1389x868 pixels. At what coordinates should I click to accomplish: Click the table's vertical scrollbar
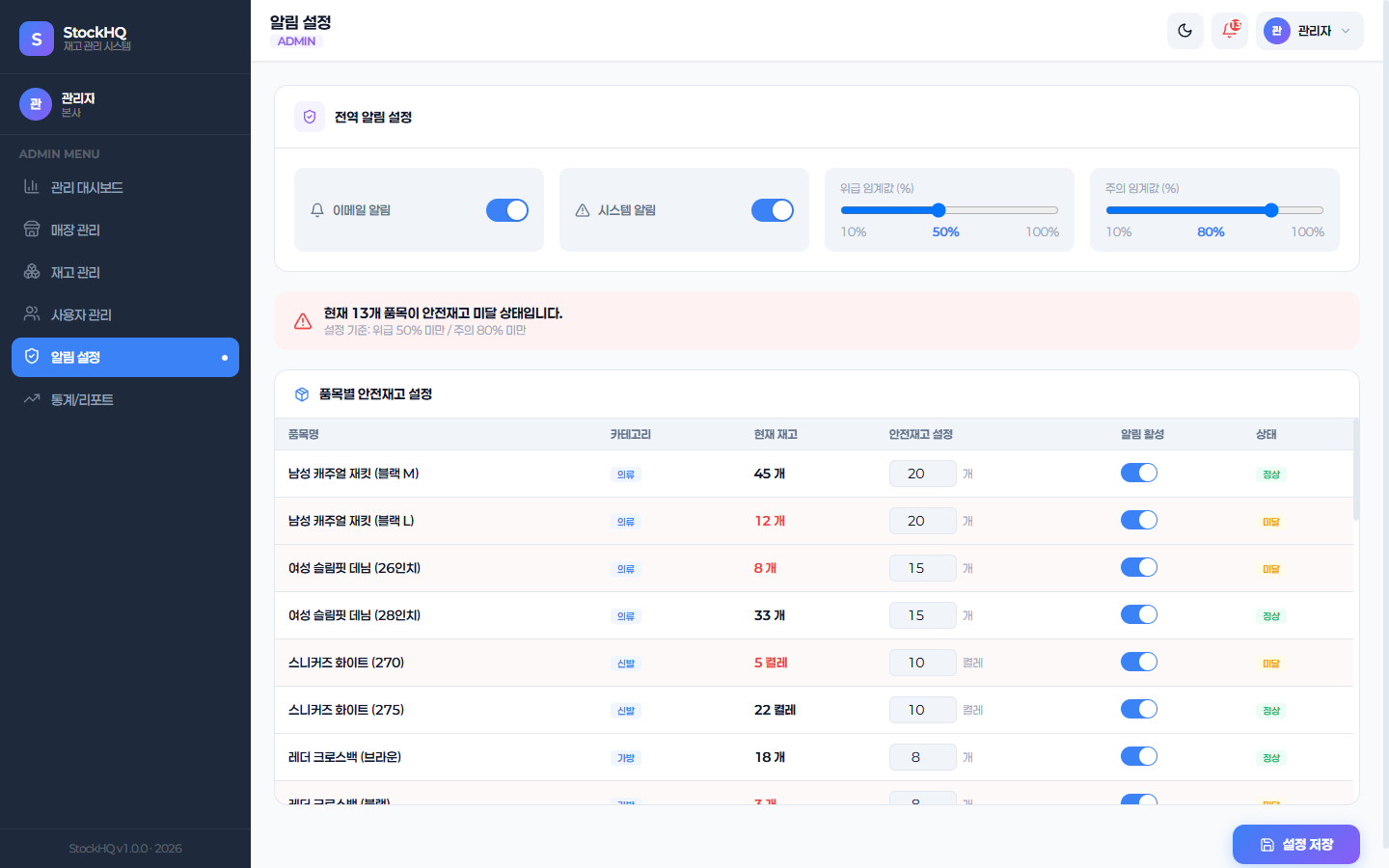coord(1356,470)
